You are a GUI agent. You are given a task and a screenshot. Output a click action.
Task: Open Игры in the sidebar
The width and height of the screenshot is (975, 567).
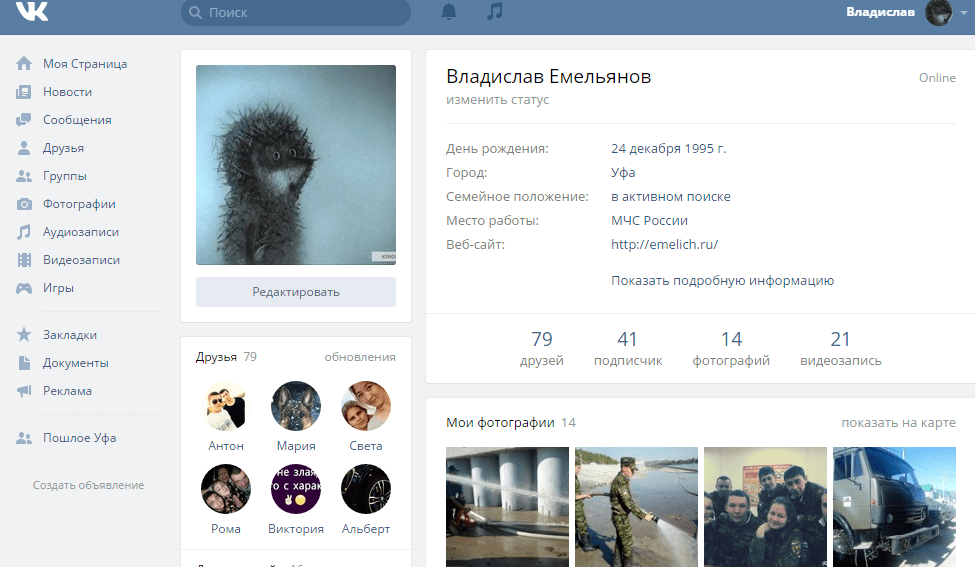coord(58,288)
